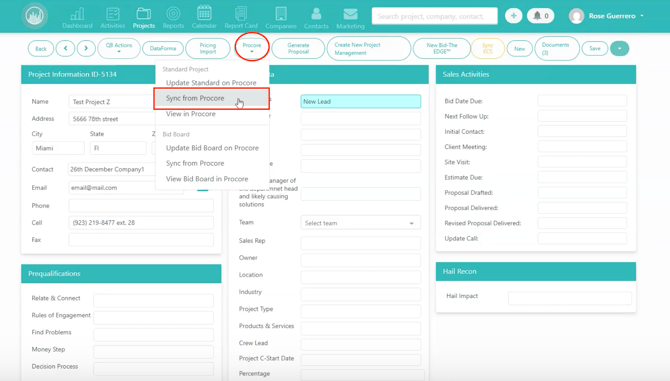Click the app logo in the header
This screenshot has width=670, height=381.
[35, 16]
